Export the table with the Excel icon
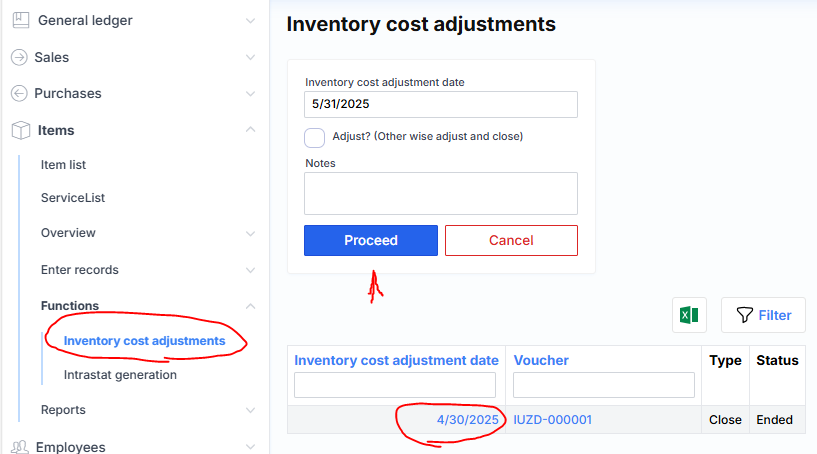 pyautogui.click(x=689, y=315)
